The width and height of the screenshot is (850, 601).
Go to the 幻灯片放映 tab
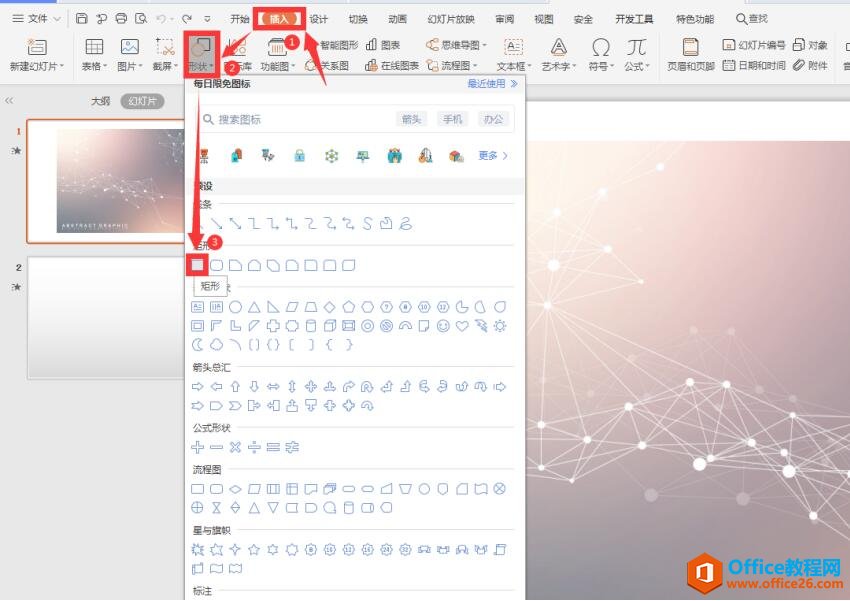pos(451,19)
